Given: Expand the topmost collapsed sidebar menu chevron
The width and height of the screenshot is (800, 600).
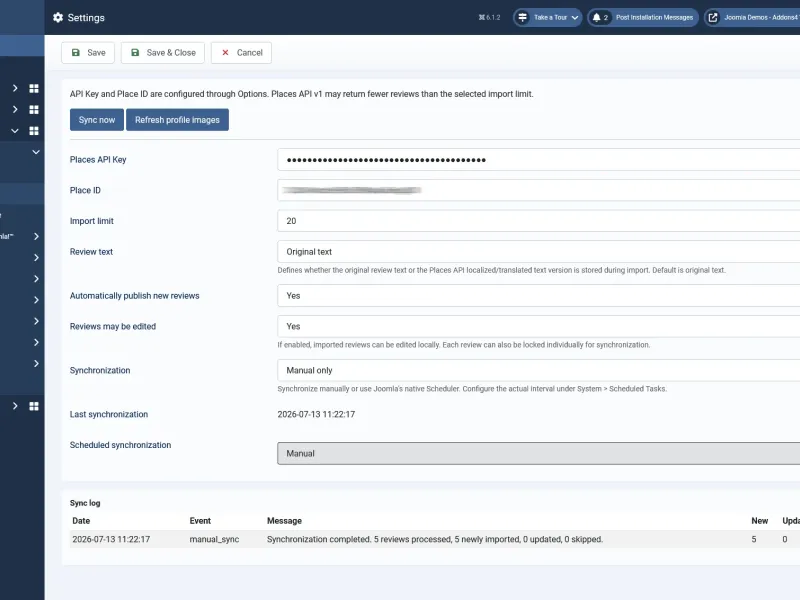Looking at the screenshot, I should (15, 88).
